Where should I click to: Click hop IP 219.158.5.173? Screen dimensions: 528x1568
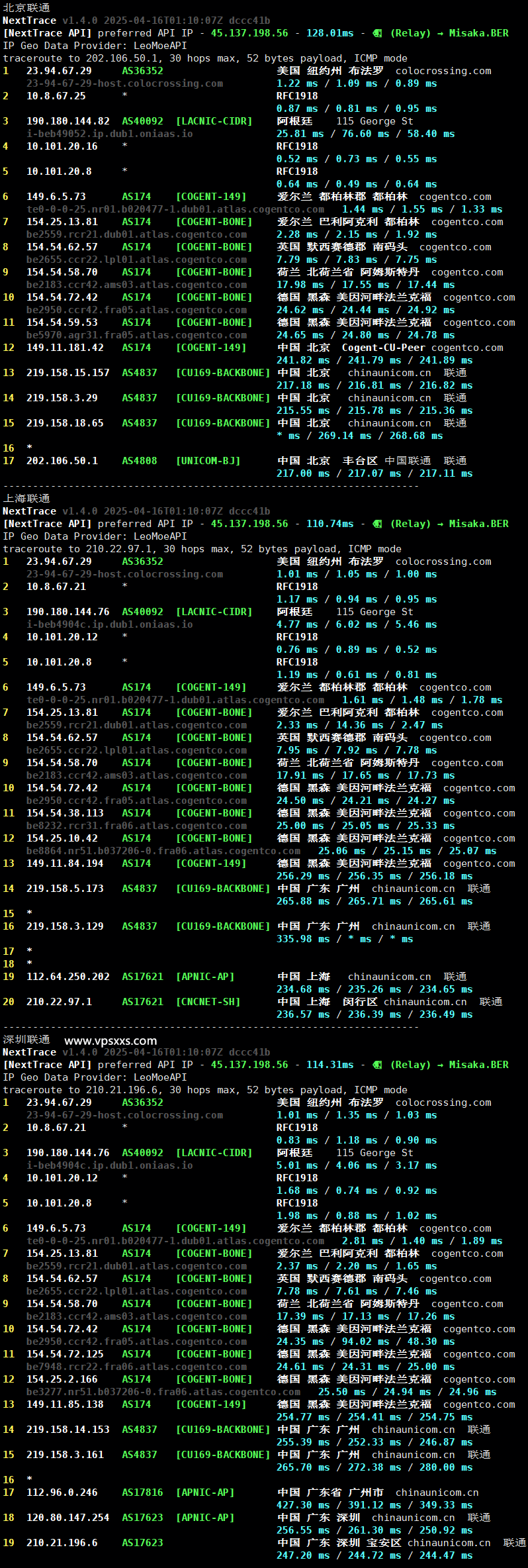pos(65,889)
